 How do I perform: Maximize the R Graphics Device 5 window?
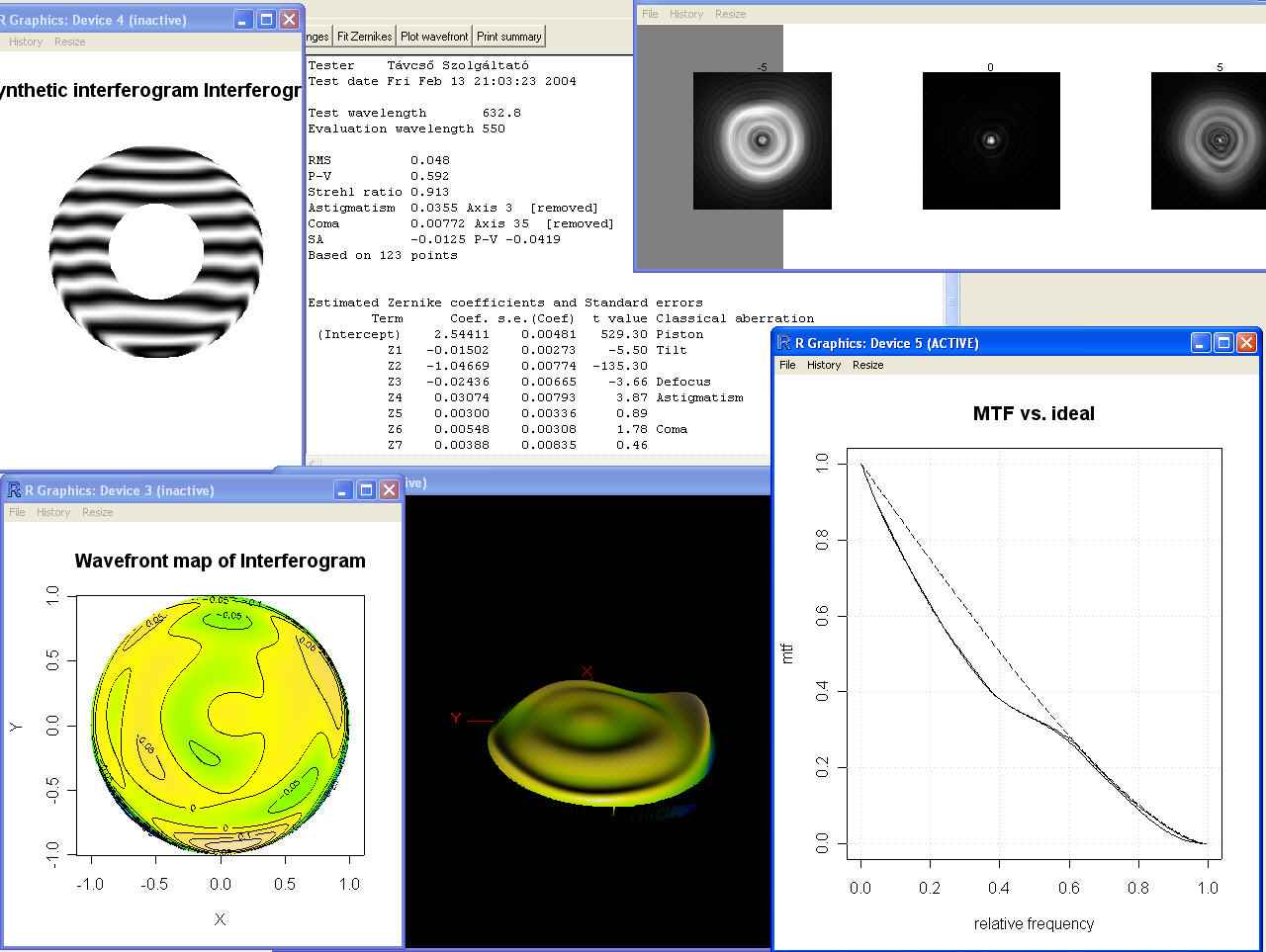pyautogui.click(x=1223, y=343)
